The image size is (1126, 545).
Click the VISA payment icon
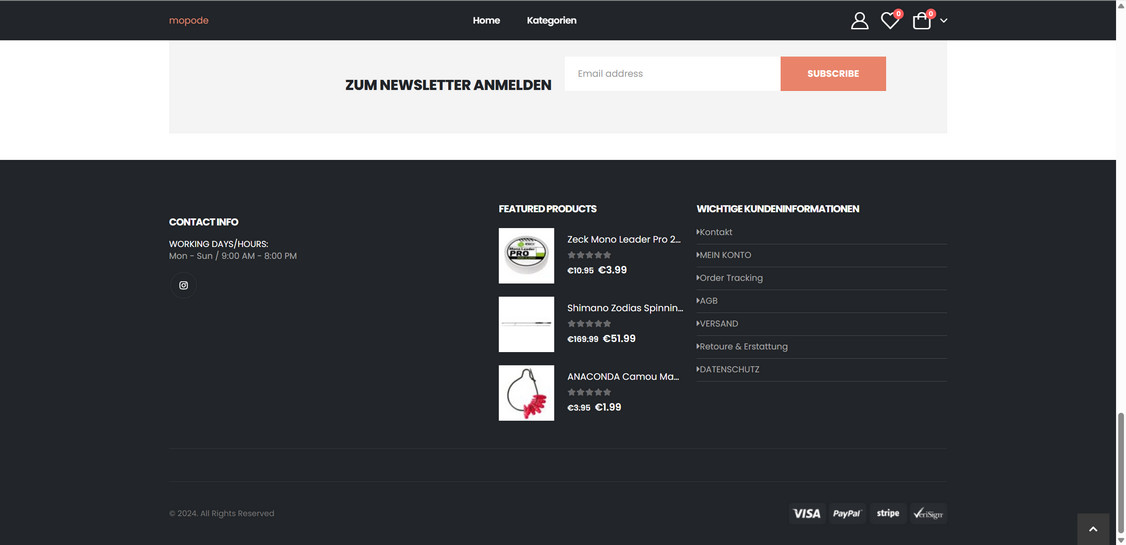[x=807, y=513]
